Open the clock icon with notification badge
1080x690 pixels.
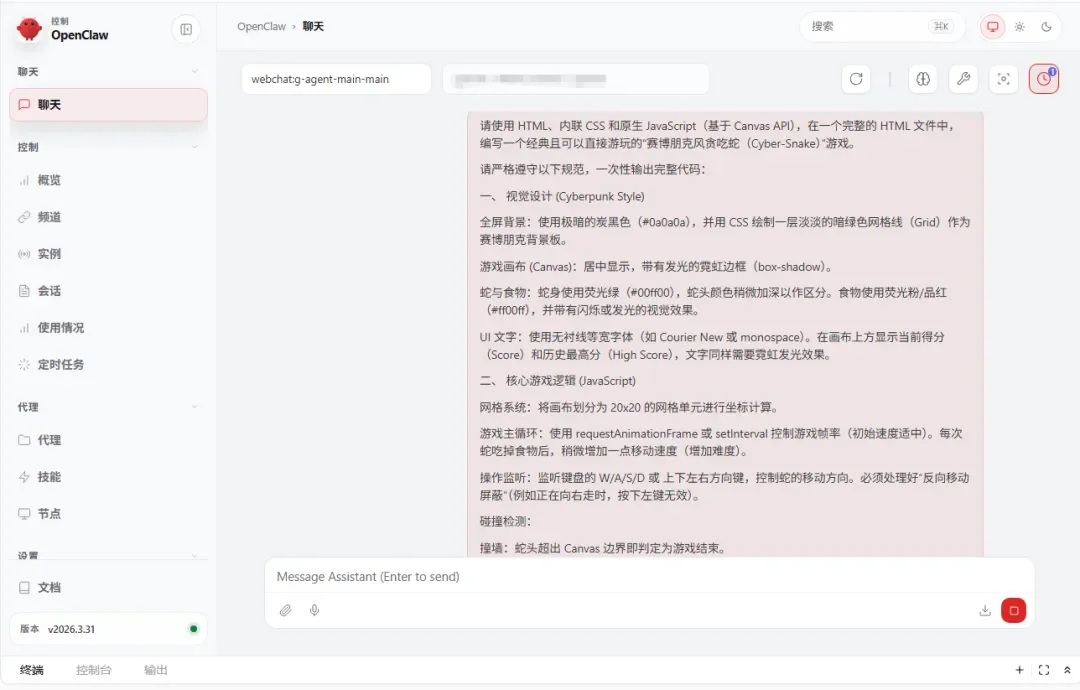(1044, 79)
